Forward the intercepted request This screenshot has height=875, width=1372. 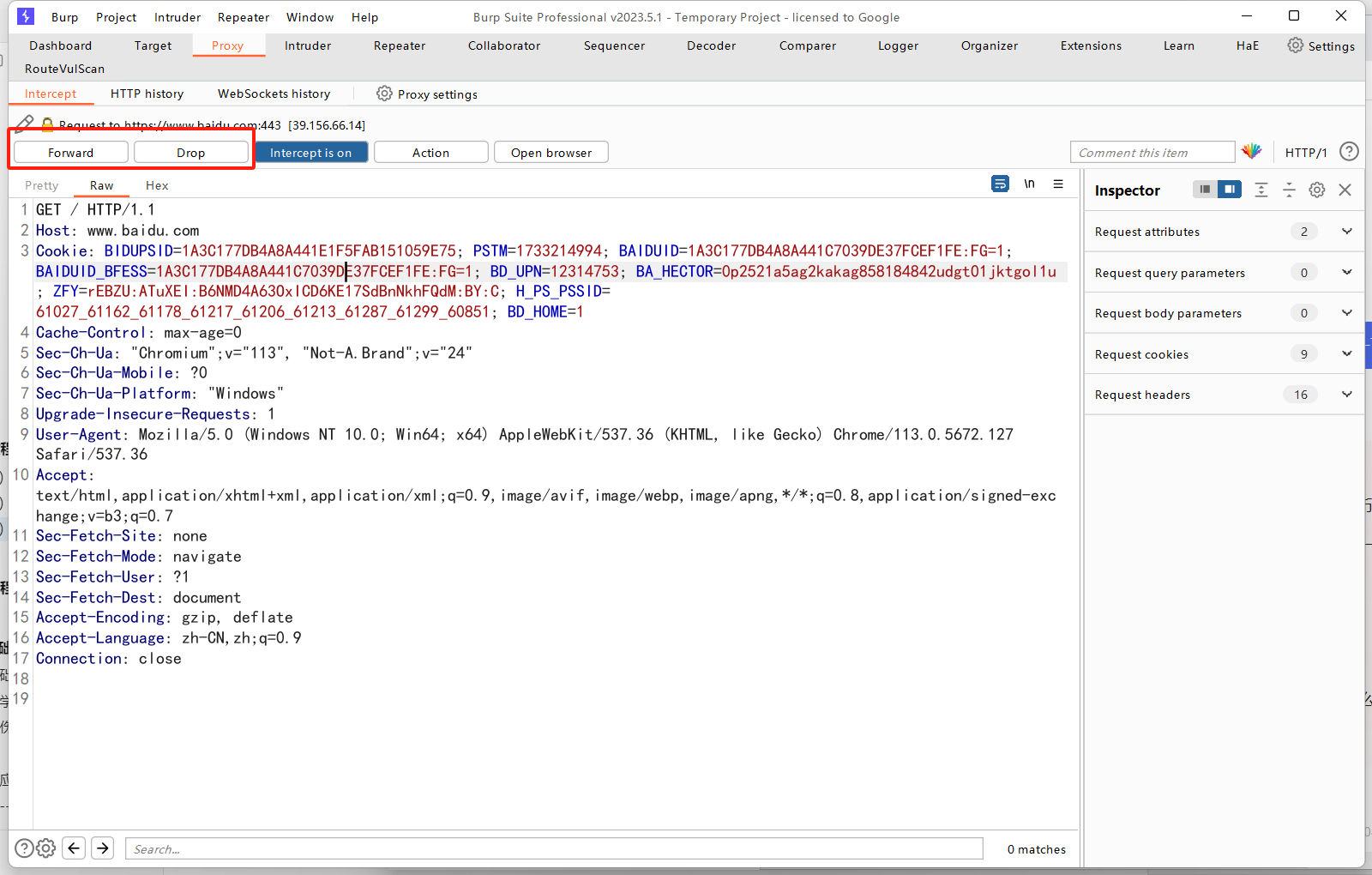pyautogui.click(x=71, y=152)
